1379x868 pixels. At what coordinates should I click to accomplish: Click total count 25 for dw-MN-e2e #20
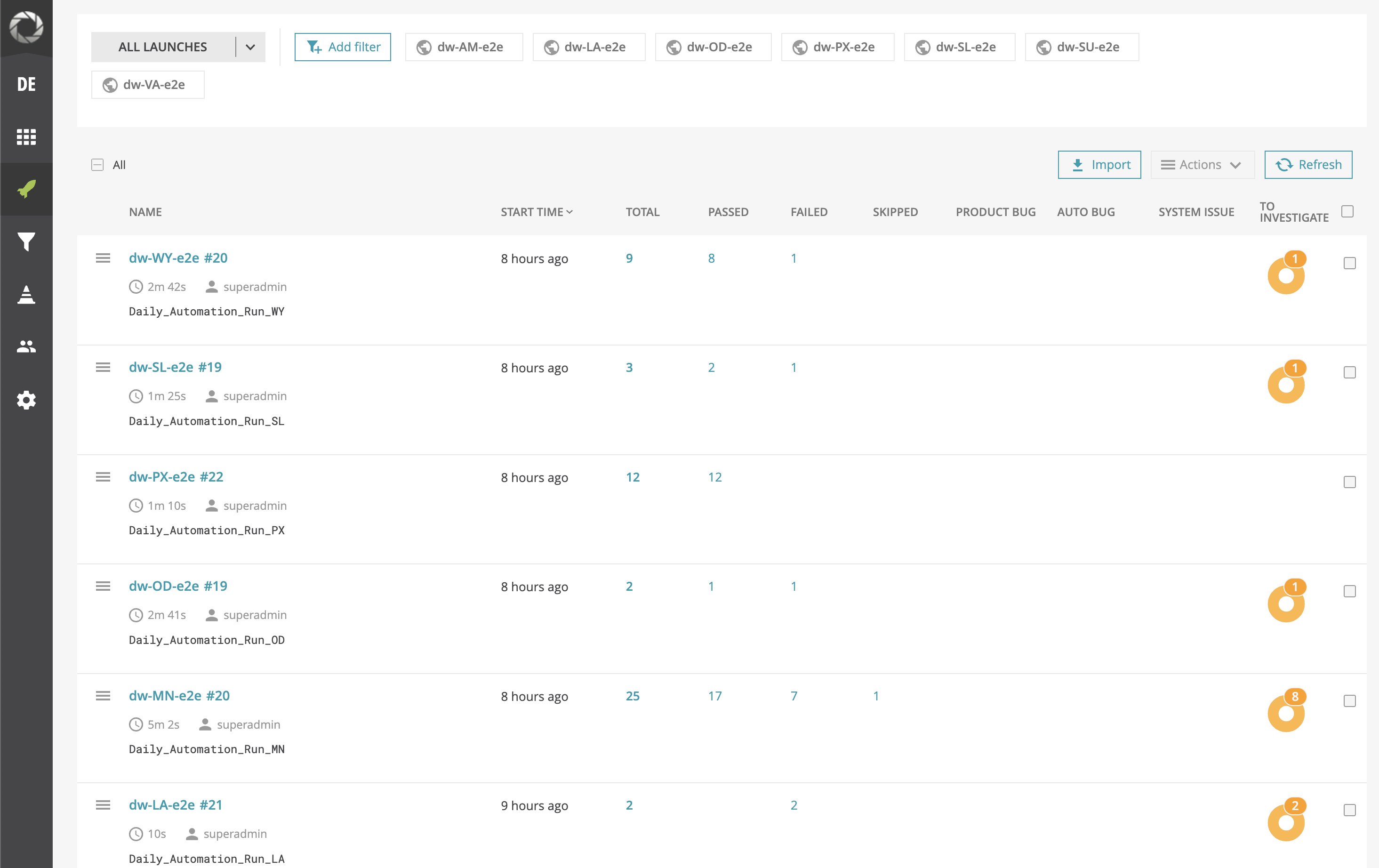632,696
